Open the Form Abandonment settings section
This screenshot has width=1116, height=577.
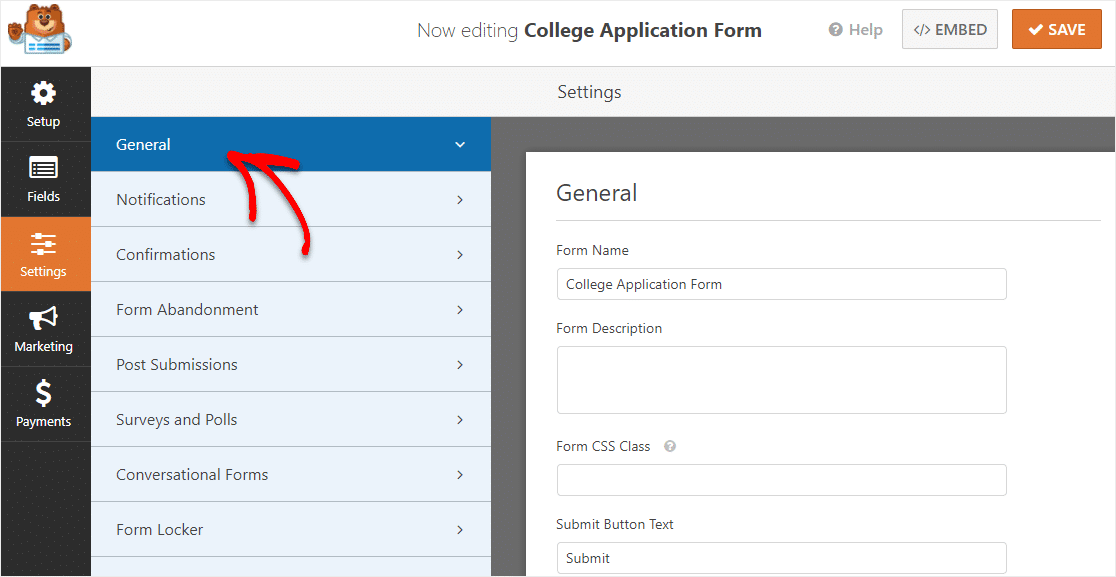pos(291,309)
